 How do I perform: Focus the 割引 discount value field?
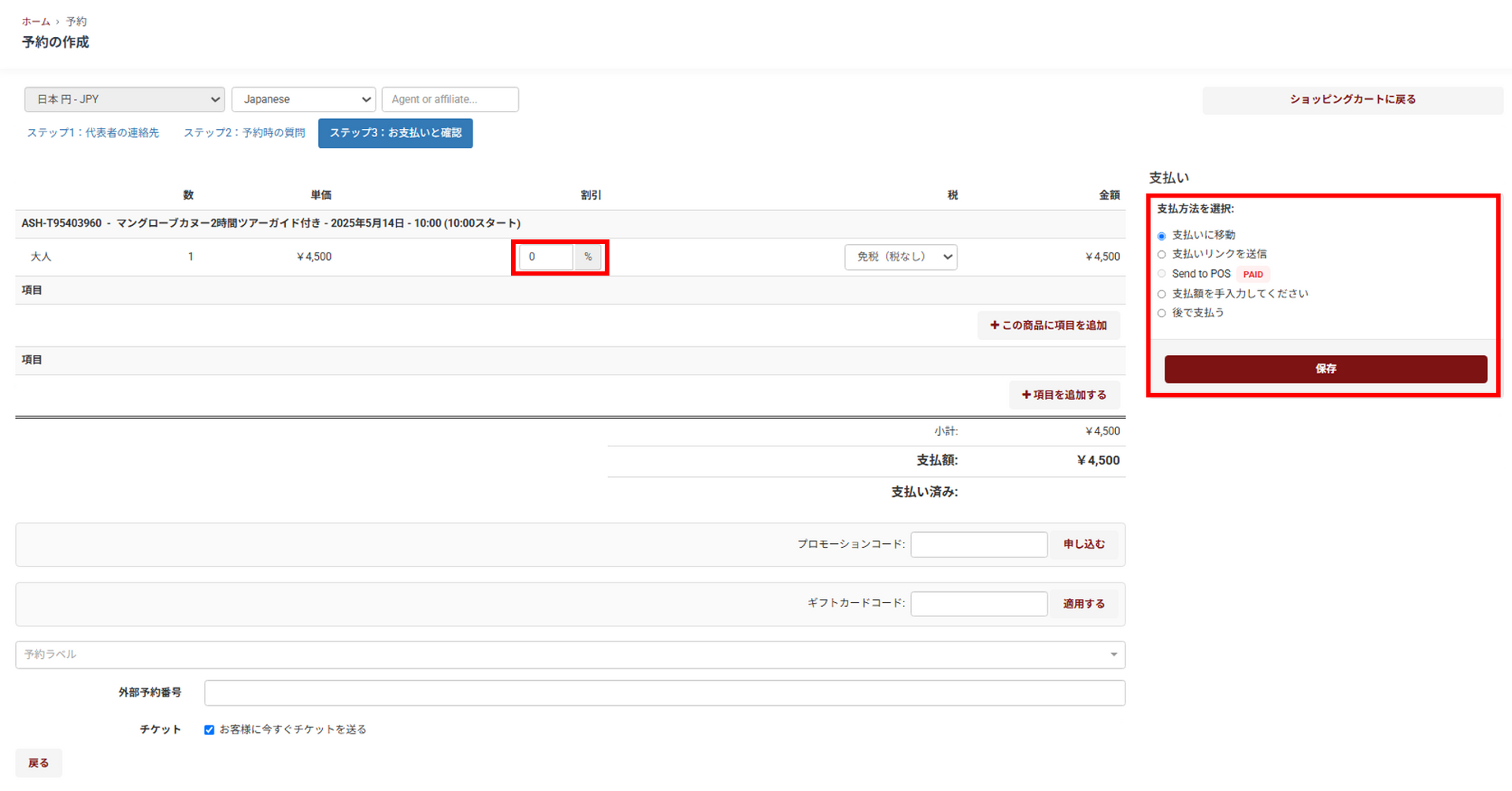[546, 257]
